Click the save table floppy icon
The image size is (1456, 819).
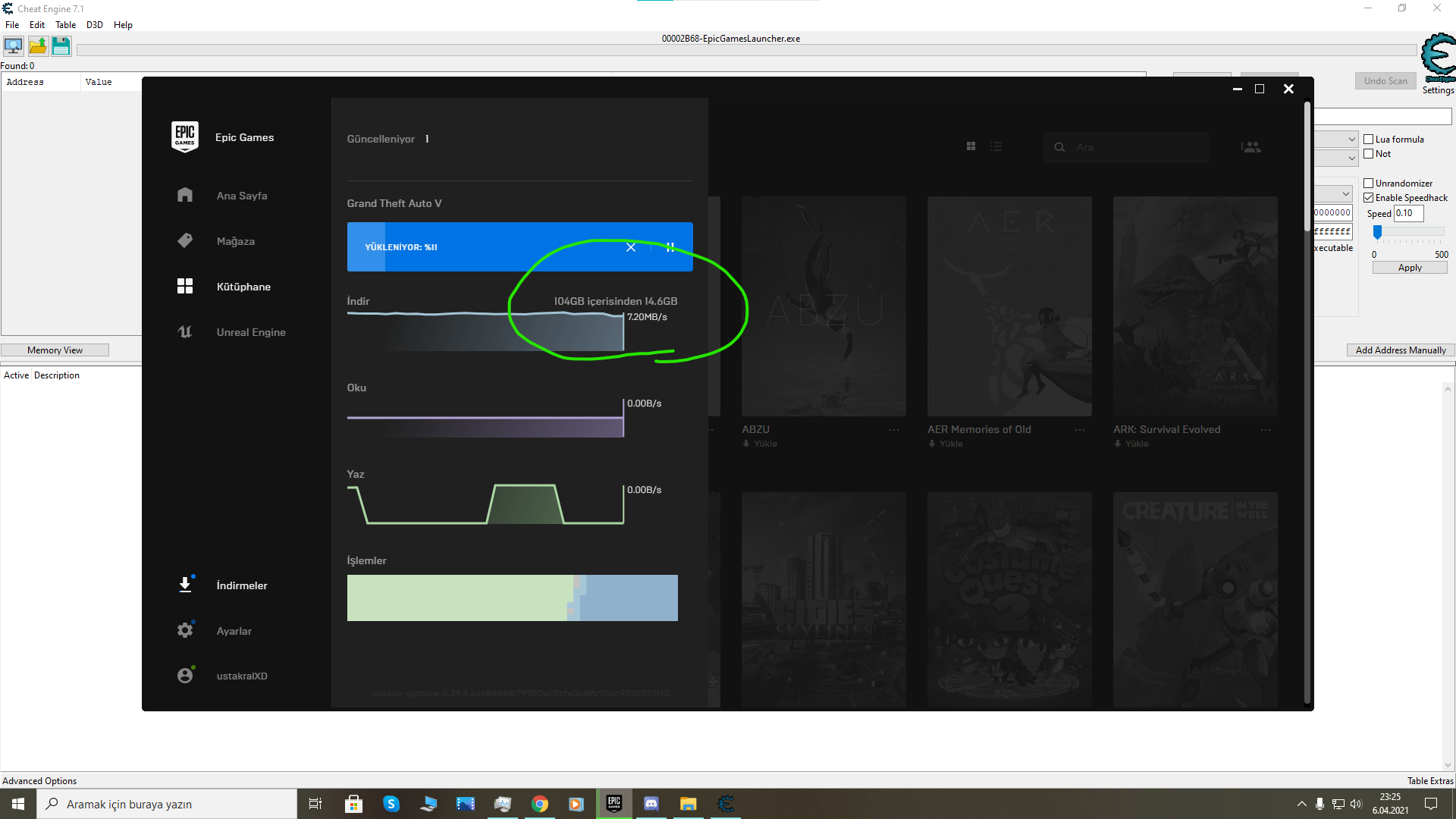[x=61, y=46]
